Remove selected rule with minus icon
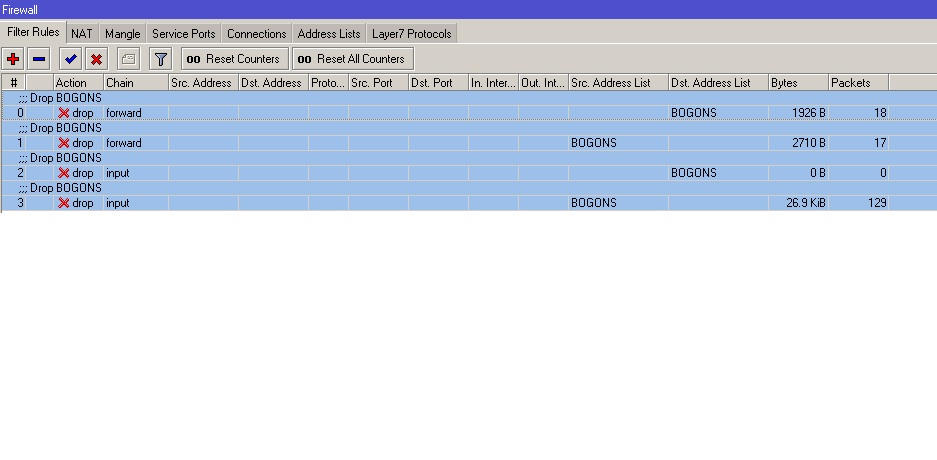This screenshot has height=460, width=937. pyautogui.click(x=39, y=59)
